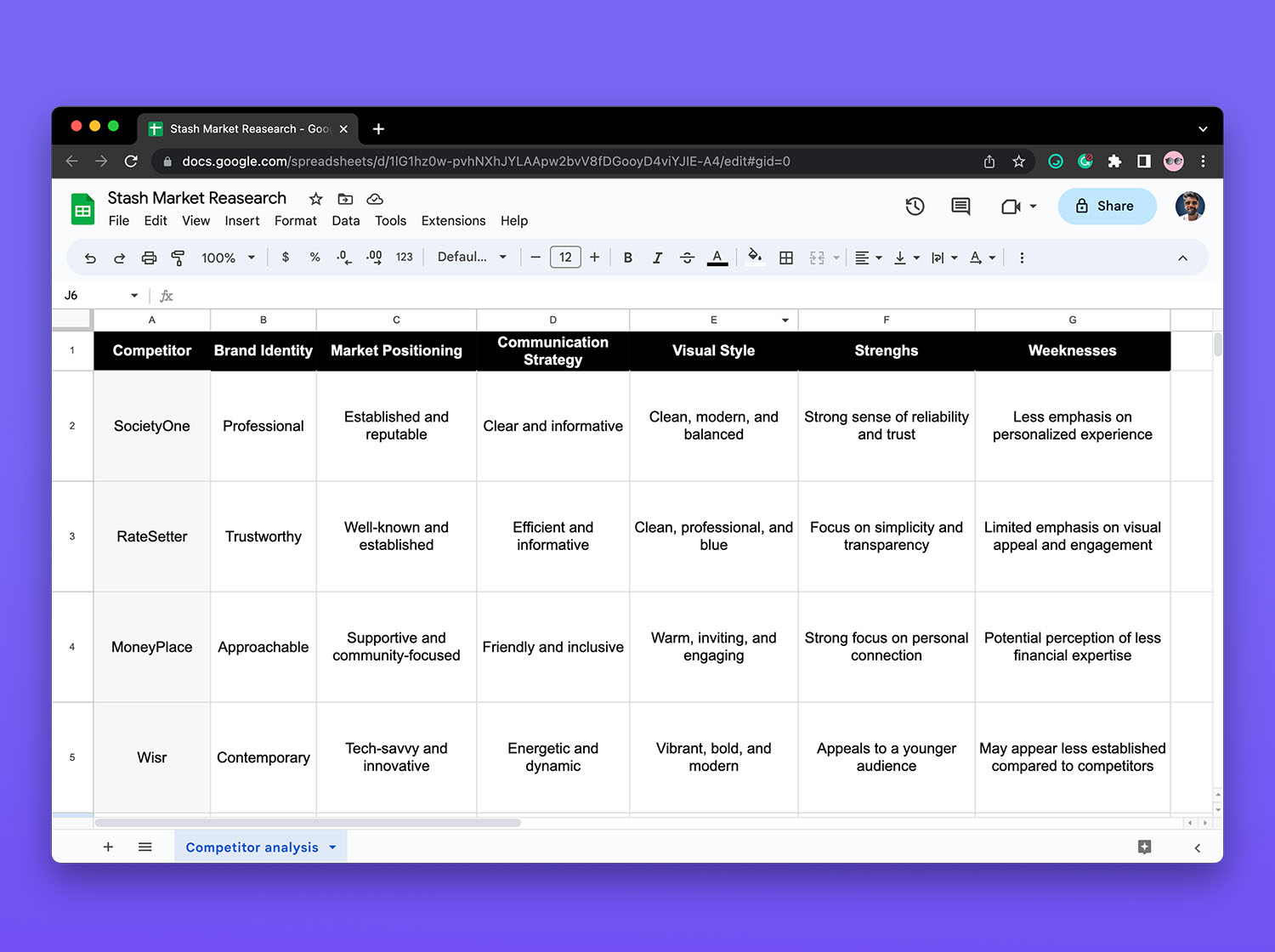Image resolution: width=1275 pixels, height=952 pixels.
Task: Format as percent with % icon
Action: 314,257
